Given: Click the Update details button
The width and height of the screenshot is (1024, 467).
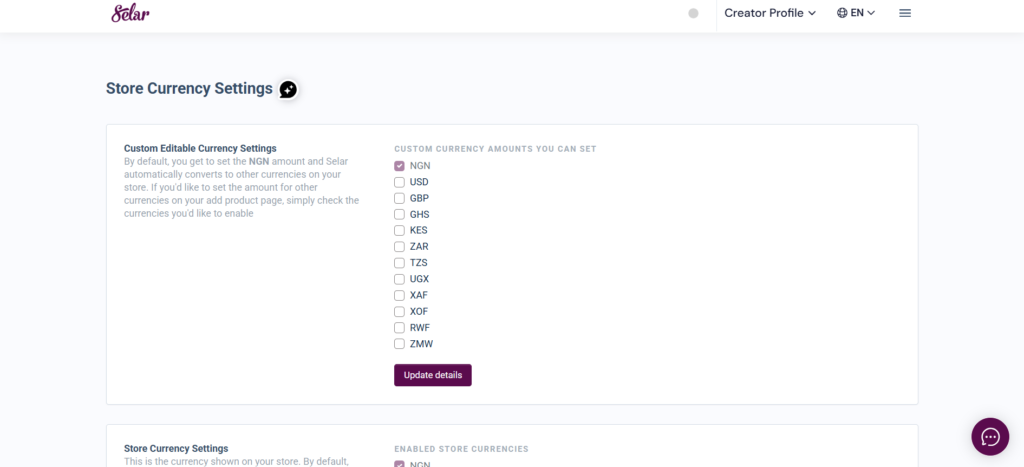Looking at the screenshot, I should (432, 375).
